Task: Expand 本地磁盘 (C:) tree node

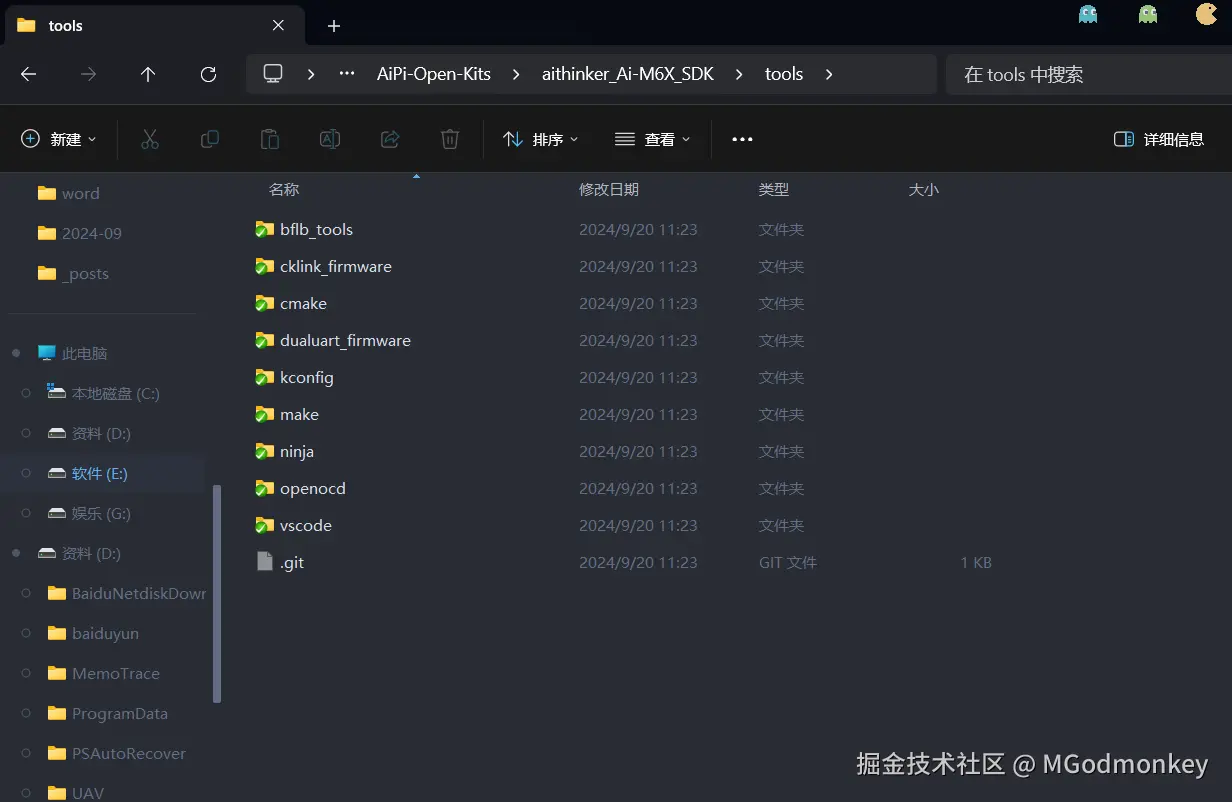Action: pyautogui.click(x=27, y=393)
